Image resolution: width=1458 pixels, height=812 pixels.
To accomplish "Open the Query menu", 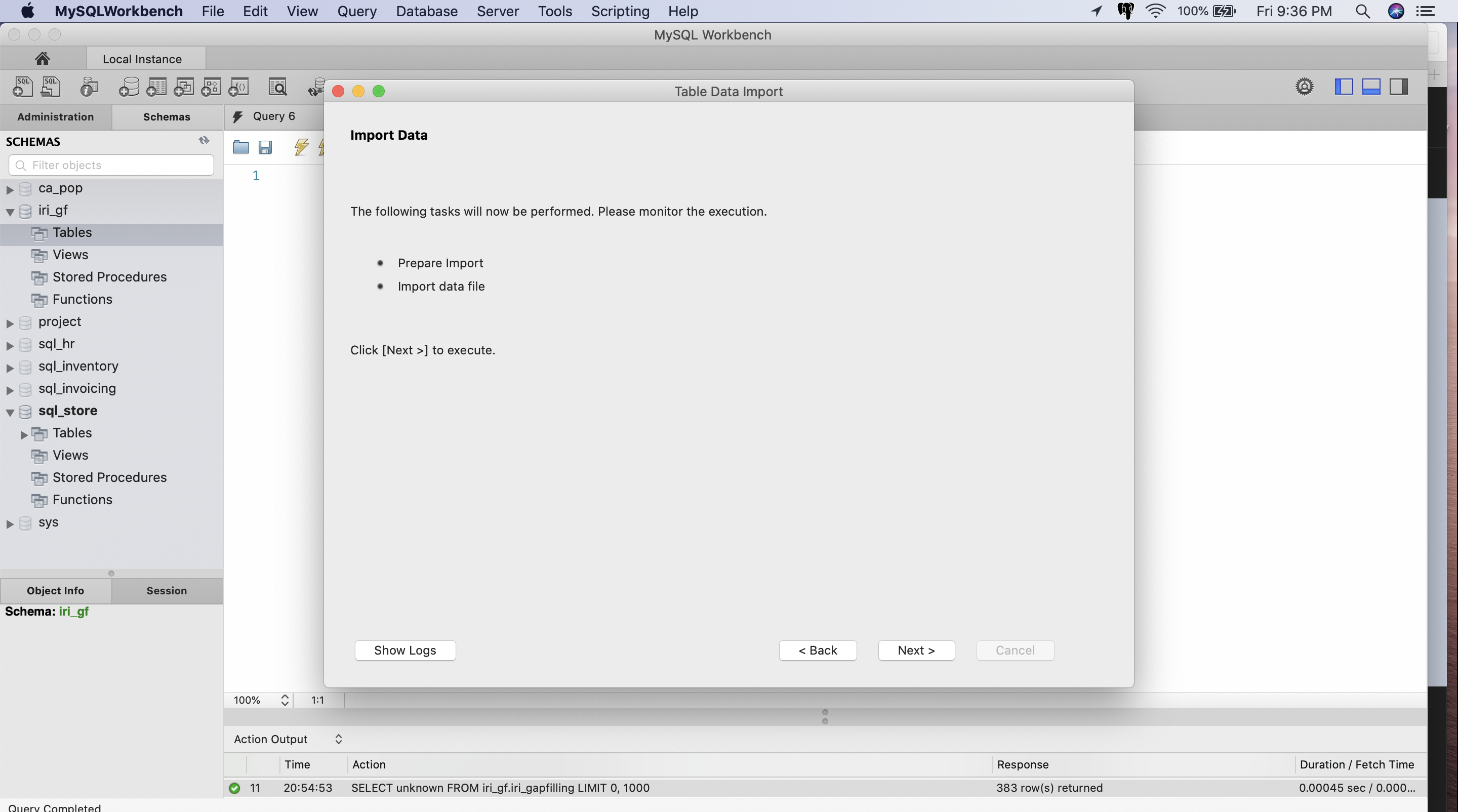I will [356, 11].
